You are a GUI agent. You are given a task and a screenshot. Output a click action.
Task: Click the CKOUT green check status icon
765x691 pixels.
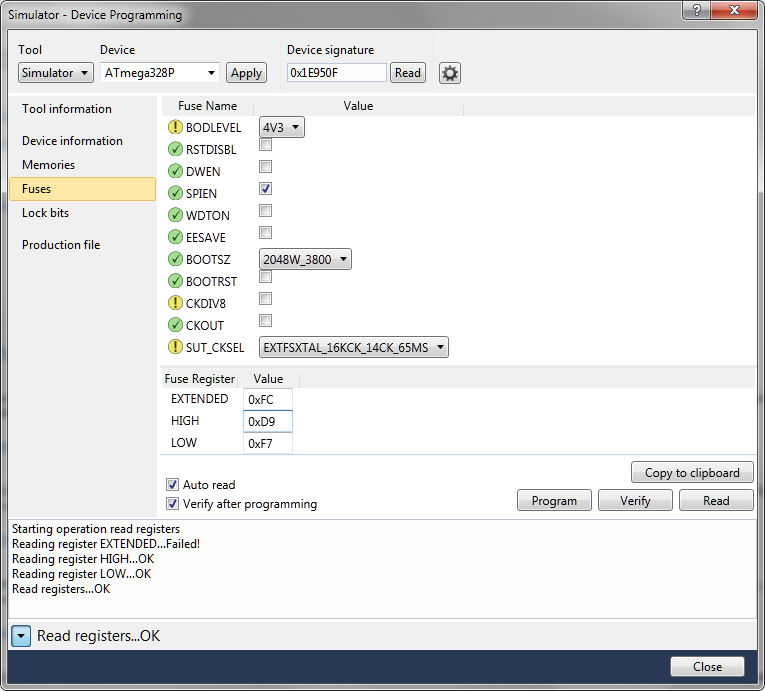click(175, 325)
